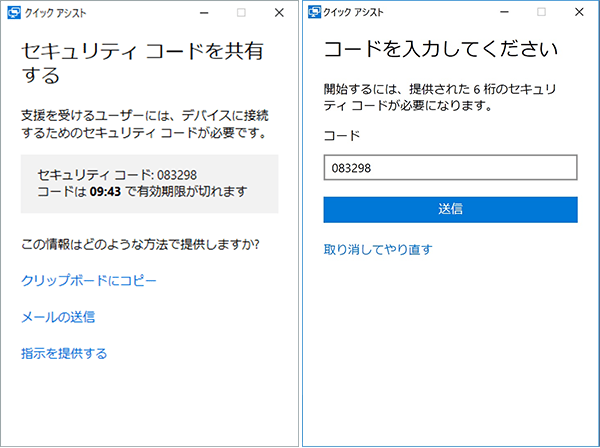Click the right window title クイック アシスト
This screenshot has width=600, height=448.
point(354,12)
